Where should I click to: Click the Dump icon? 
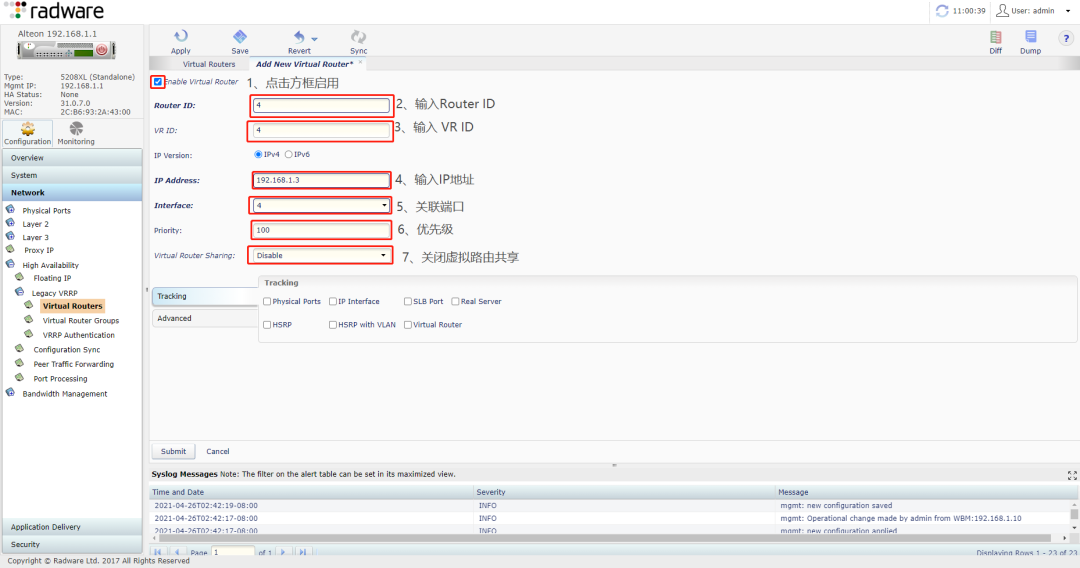(1030, 38)
